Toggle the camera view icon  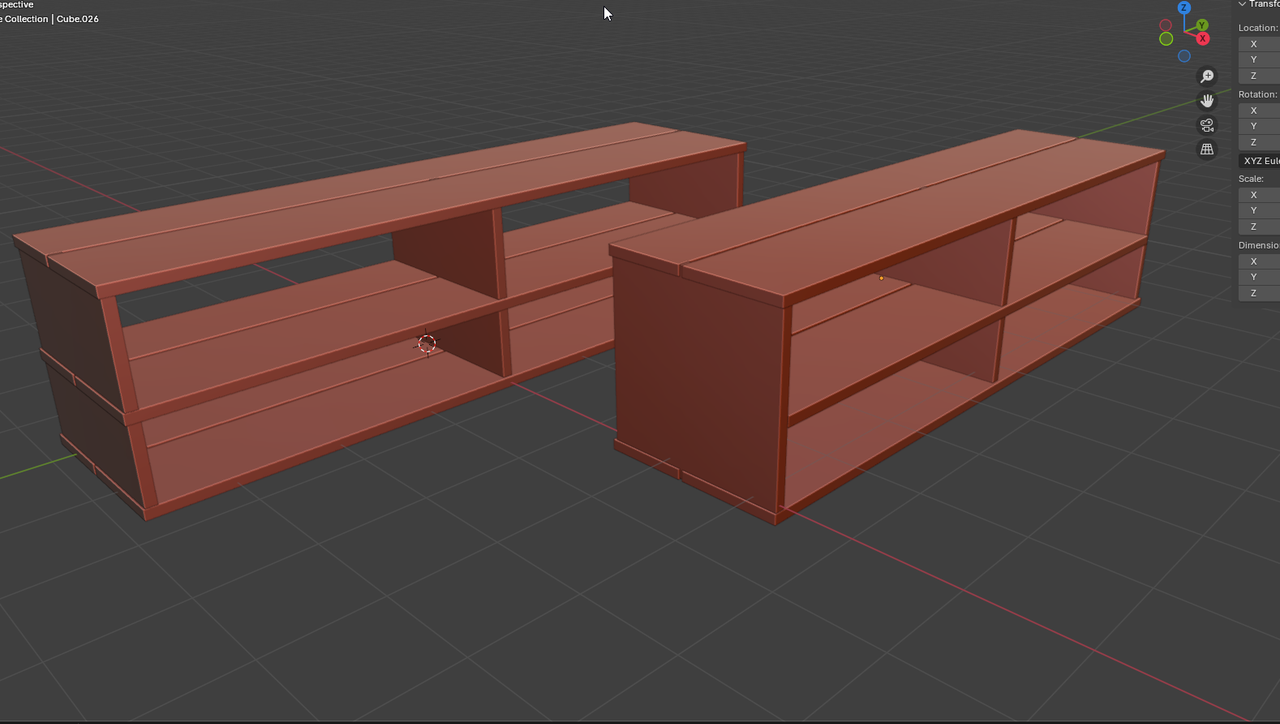[x=1207, y=125]
